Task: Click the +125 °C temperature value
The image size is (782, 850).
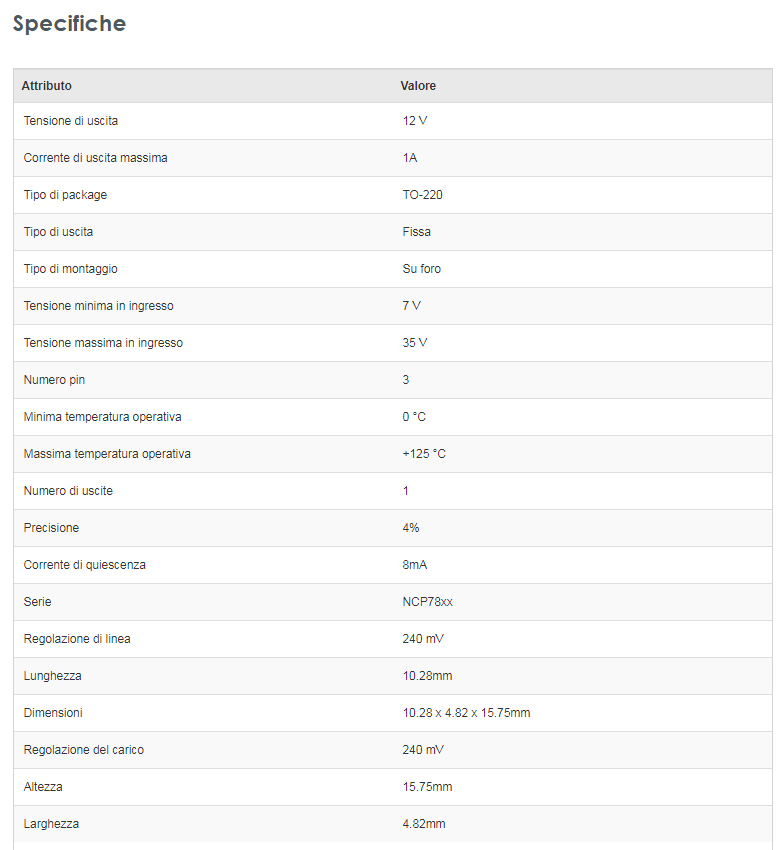Action: (424, 454)
